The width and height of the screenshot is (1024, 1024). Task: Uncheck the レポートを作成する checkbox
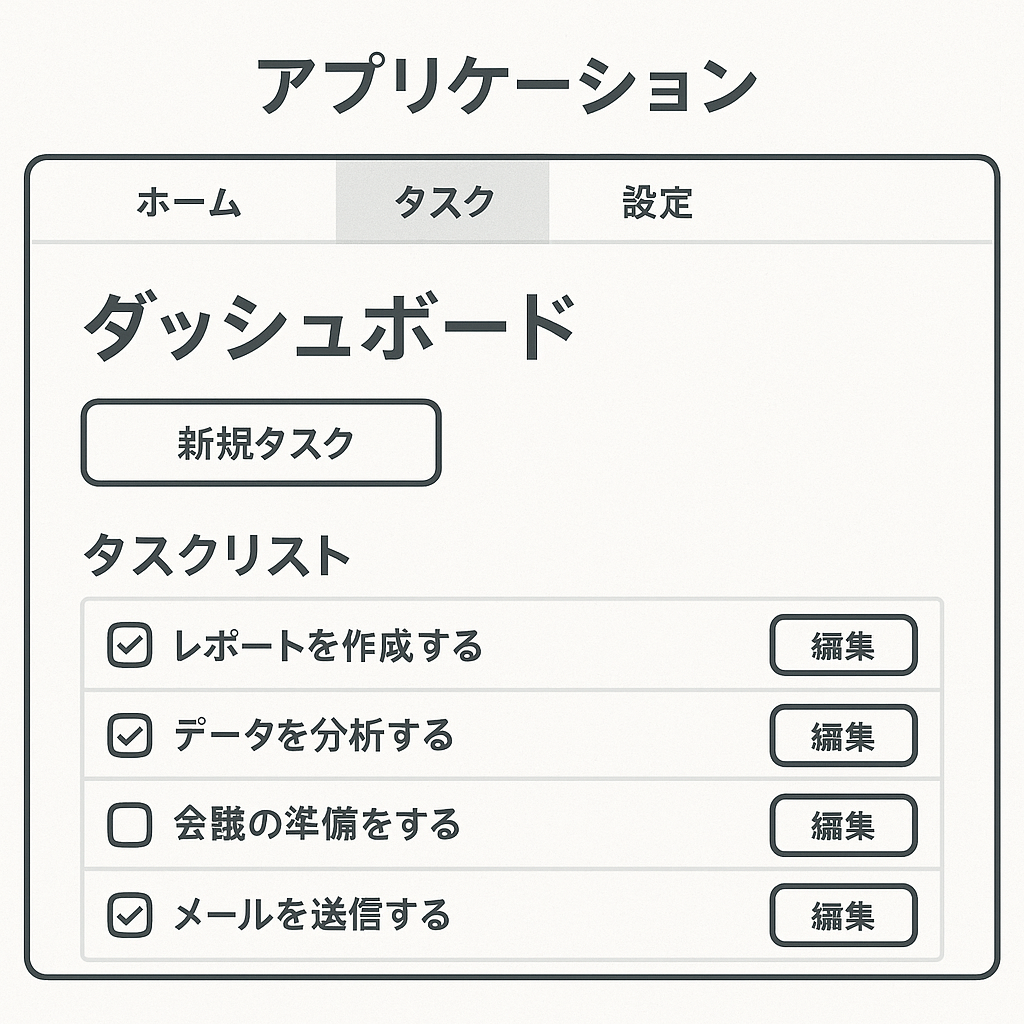[x=129, y=645]
